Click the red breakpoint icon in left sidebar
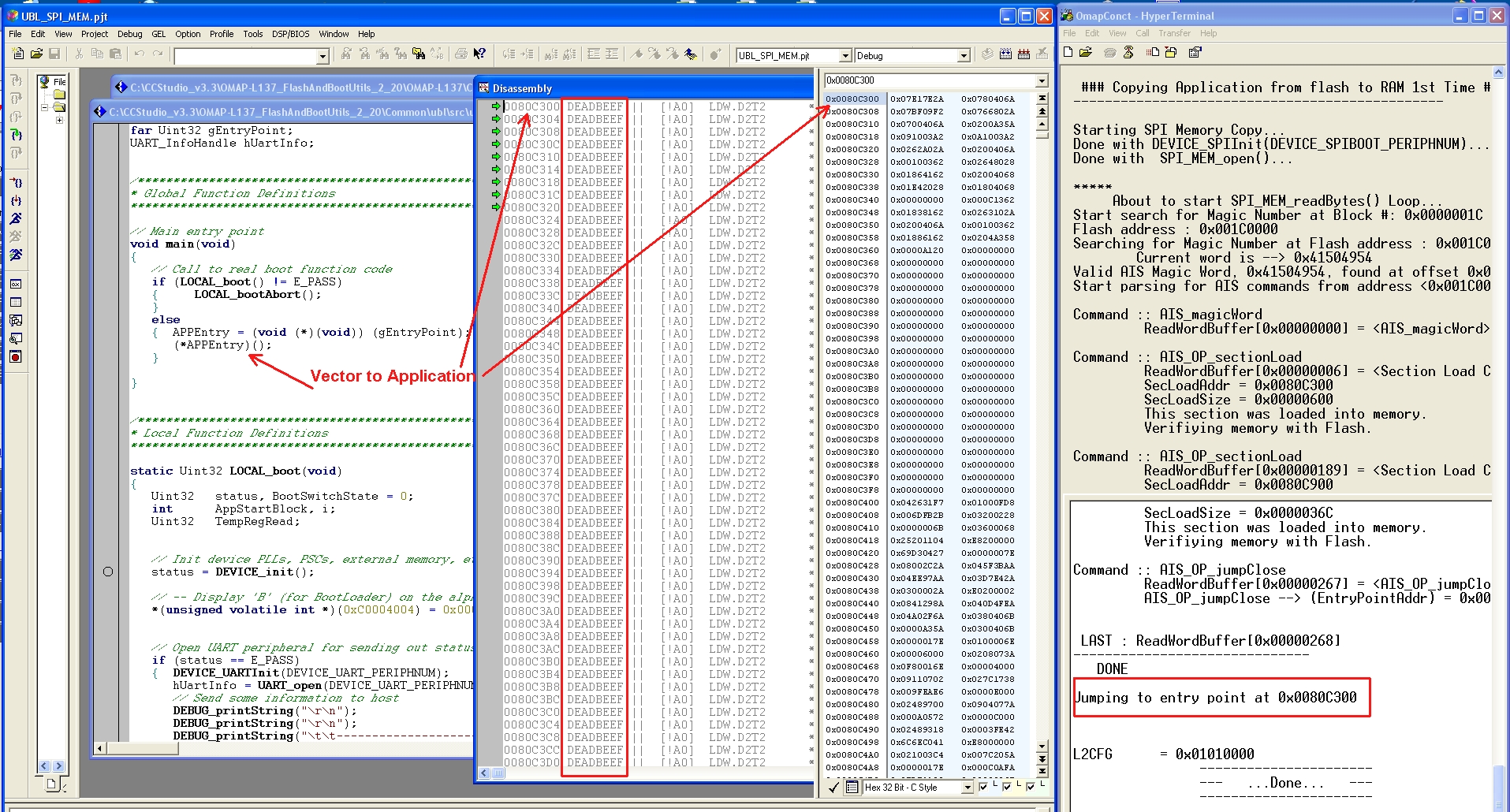Image resolution: width=1510 pixels, height=812 pixels. point(15,357)
